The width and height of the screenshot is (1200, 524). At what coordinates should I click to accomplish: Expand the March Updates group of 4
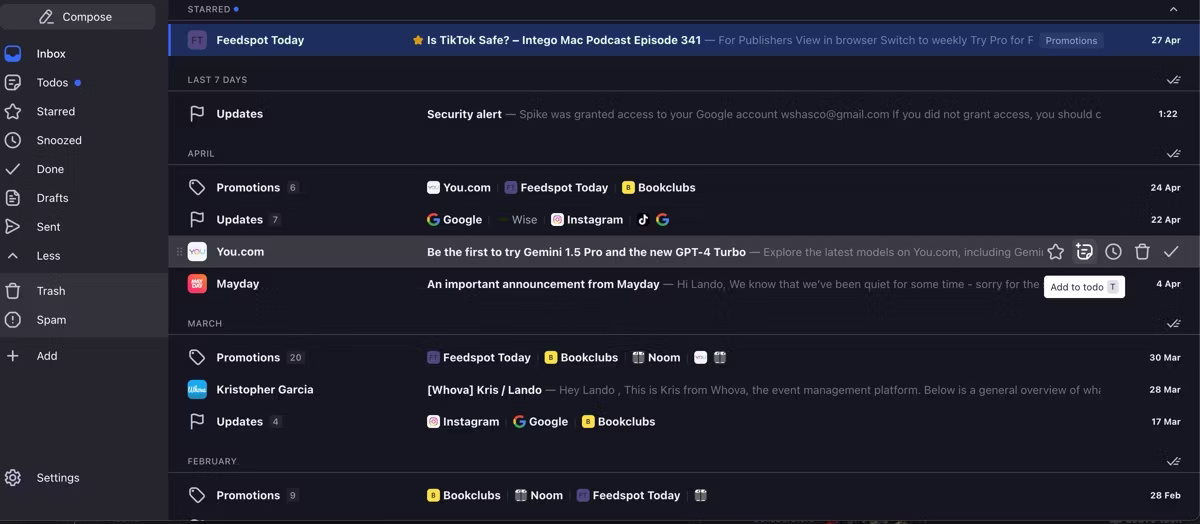tap(684, 422)
